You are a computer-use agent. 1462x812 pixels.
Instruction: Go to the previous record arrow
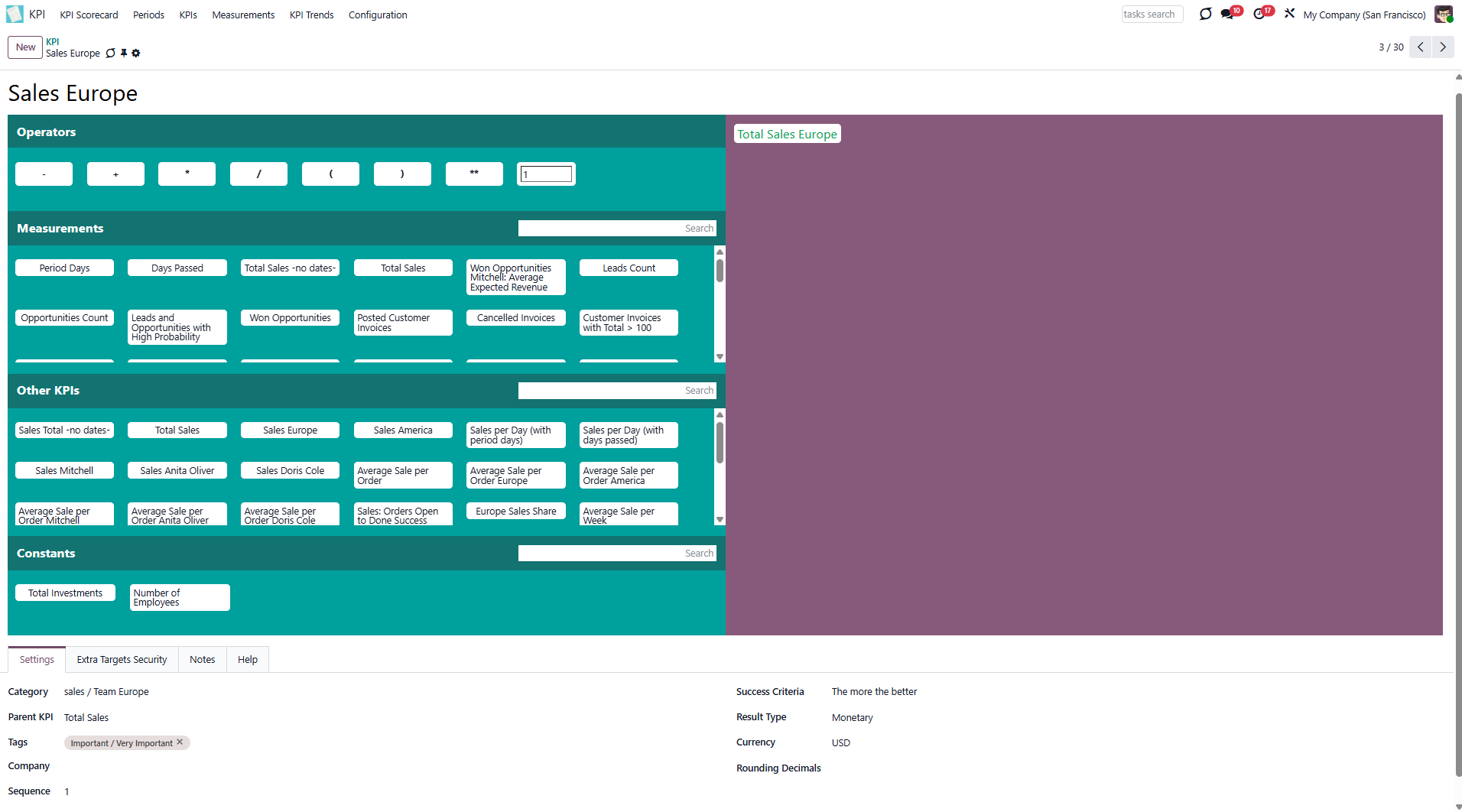coord(1420,47)
